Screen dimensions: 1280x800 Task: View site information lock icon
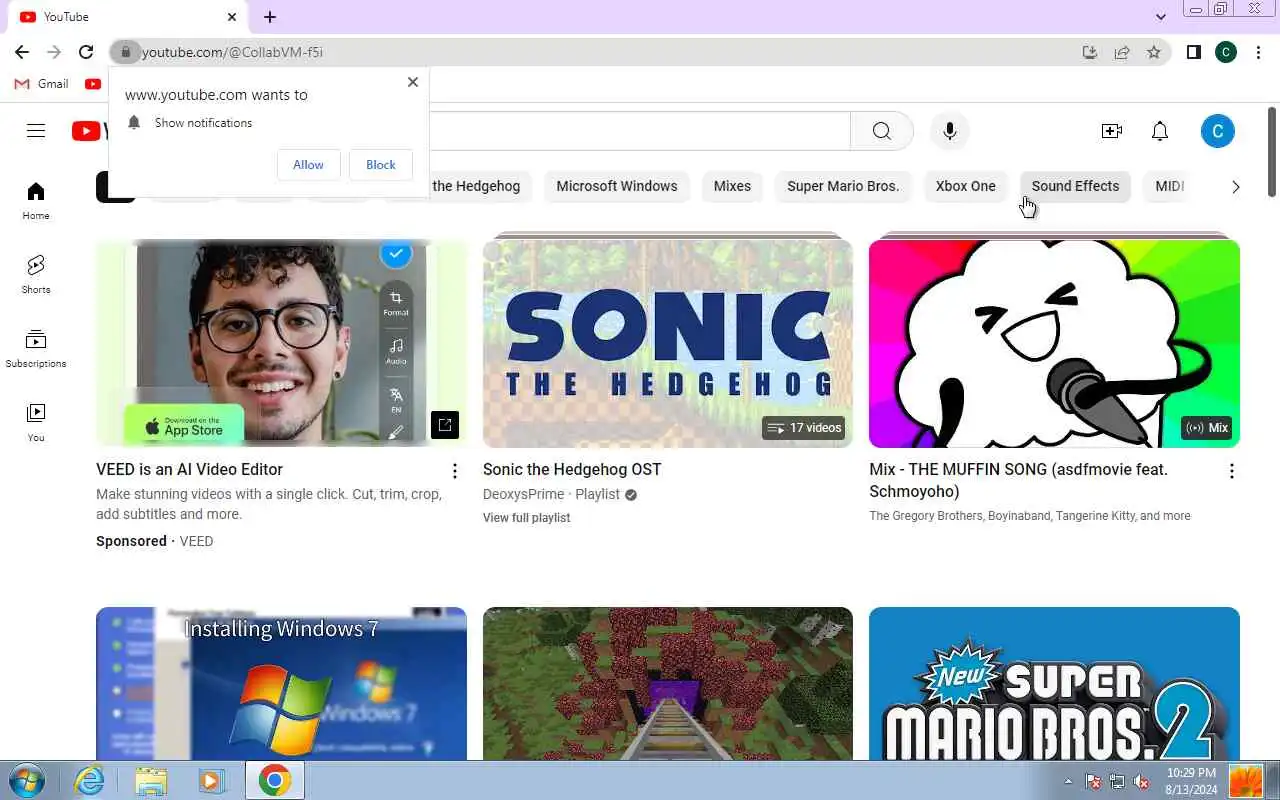(125, 52)
